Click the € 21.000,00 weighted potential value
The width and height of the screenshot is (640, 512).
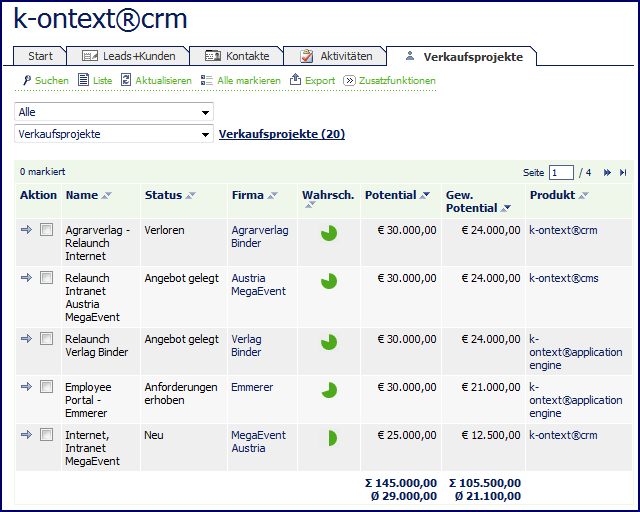pyautogui.click(x=491, y=387)
